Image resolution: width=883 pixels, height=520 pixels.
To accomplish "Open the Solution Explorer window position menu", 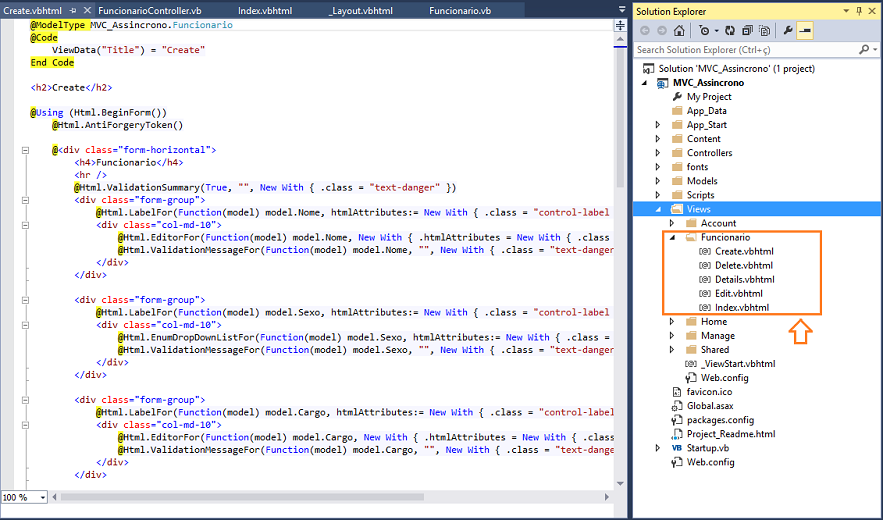I will click(x=846, y=11).
